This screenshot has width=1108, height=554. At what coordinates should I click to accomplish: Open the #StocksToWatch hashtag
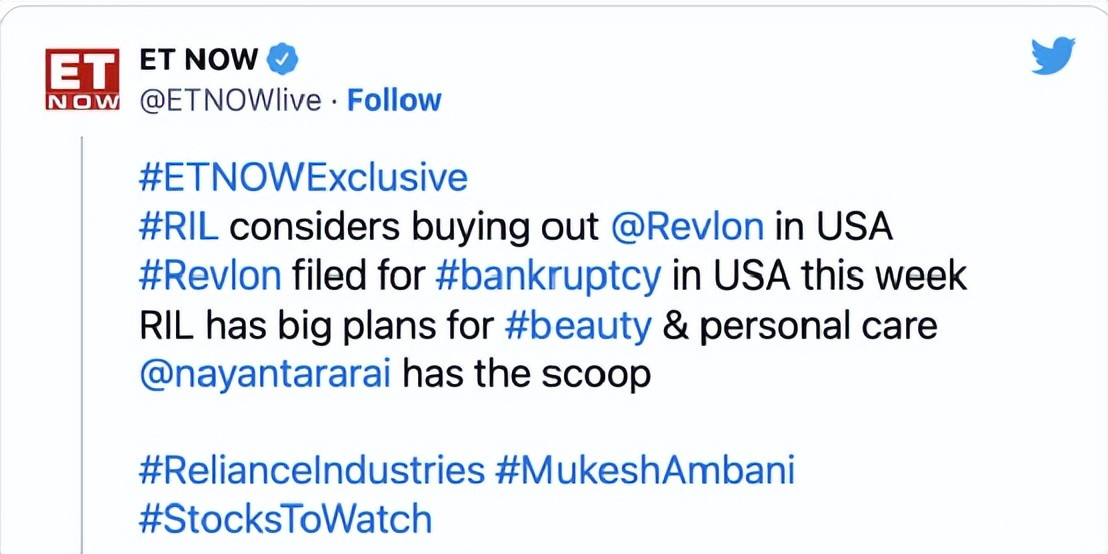click(x=285, y=519)
